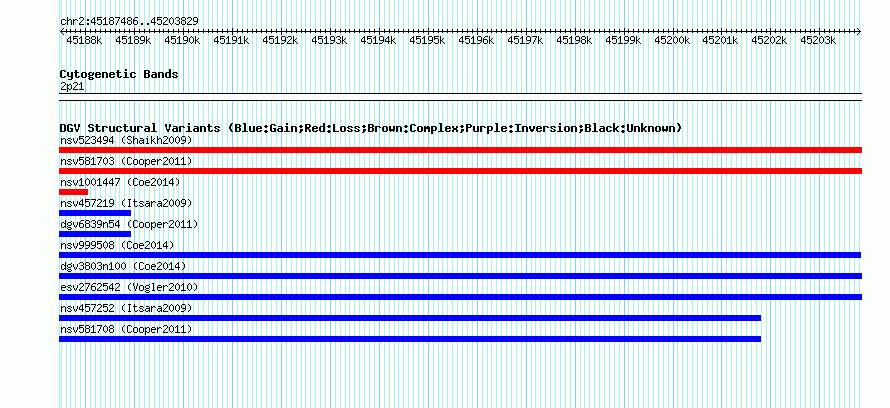Screen dimensions: 890x408
Task: Open the nsv457219 (Itsara2009) label
Action: [126, 203]
